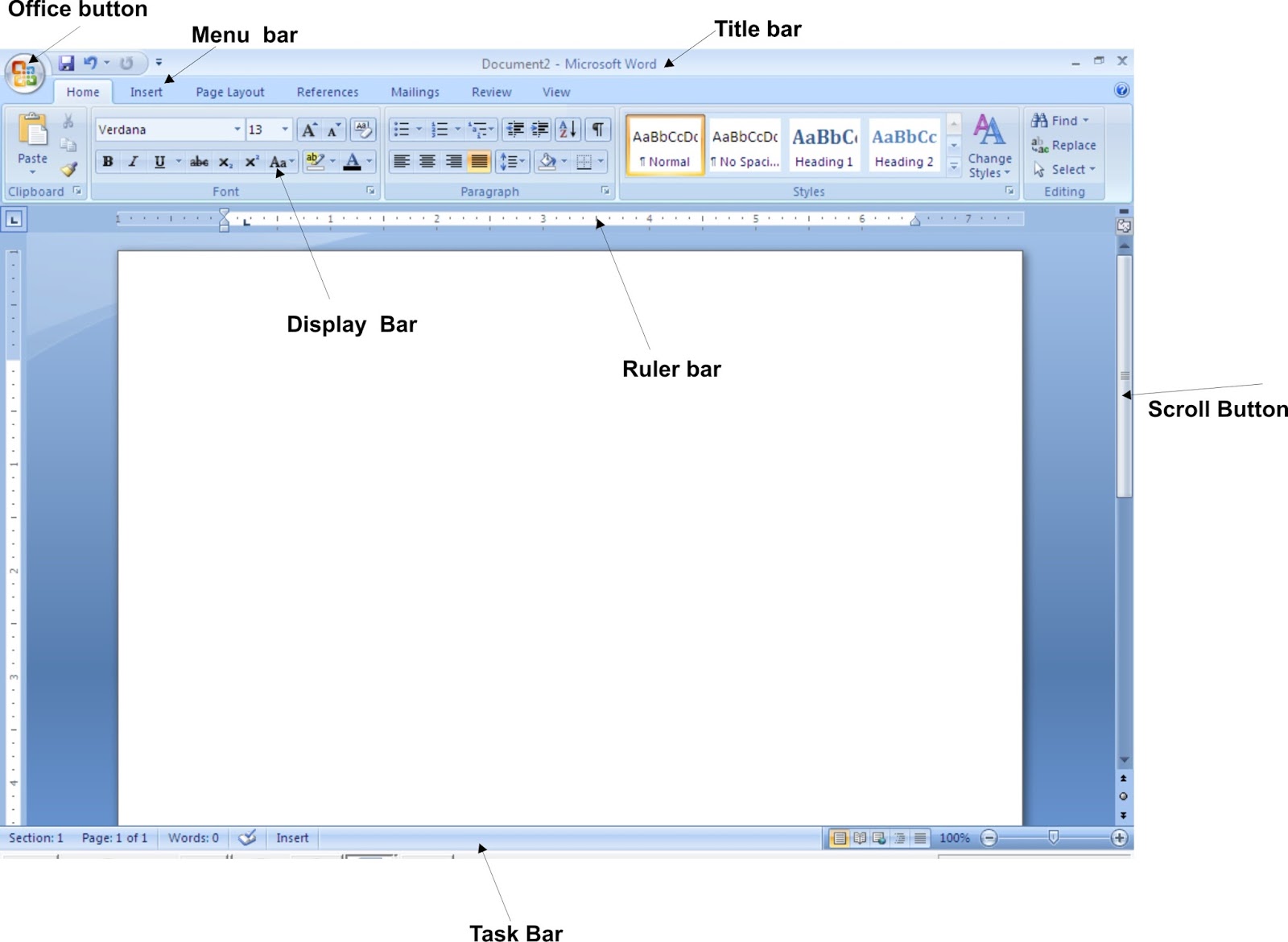Open the Insert ribbon tab

147,92
